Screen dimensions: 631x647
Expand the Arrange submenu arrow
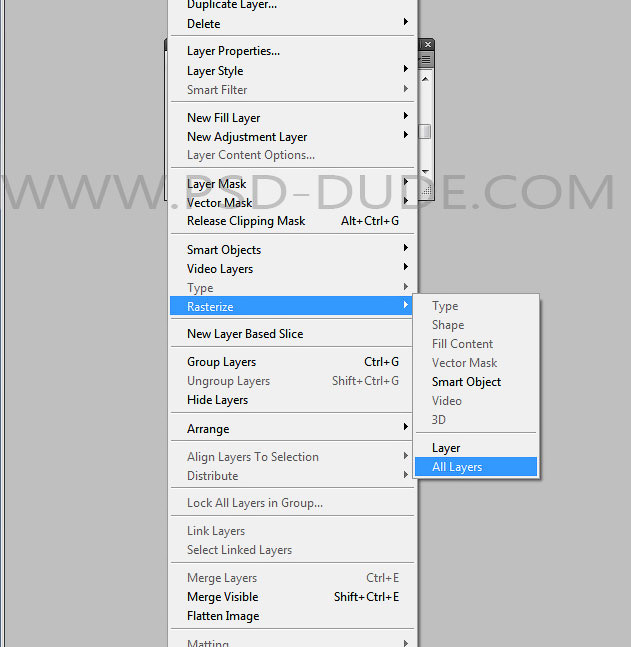[406, 428]
